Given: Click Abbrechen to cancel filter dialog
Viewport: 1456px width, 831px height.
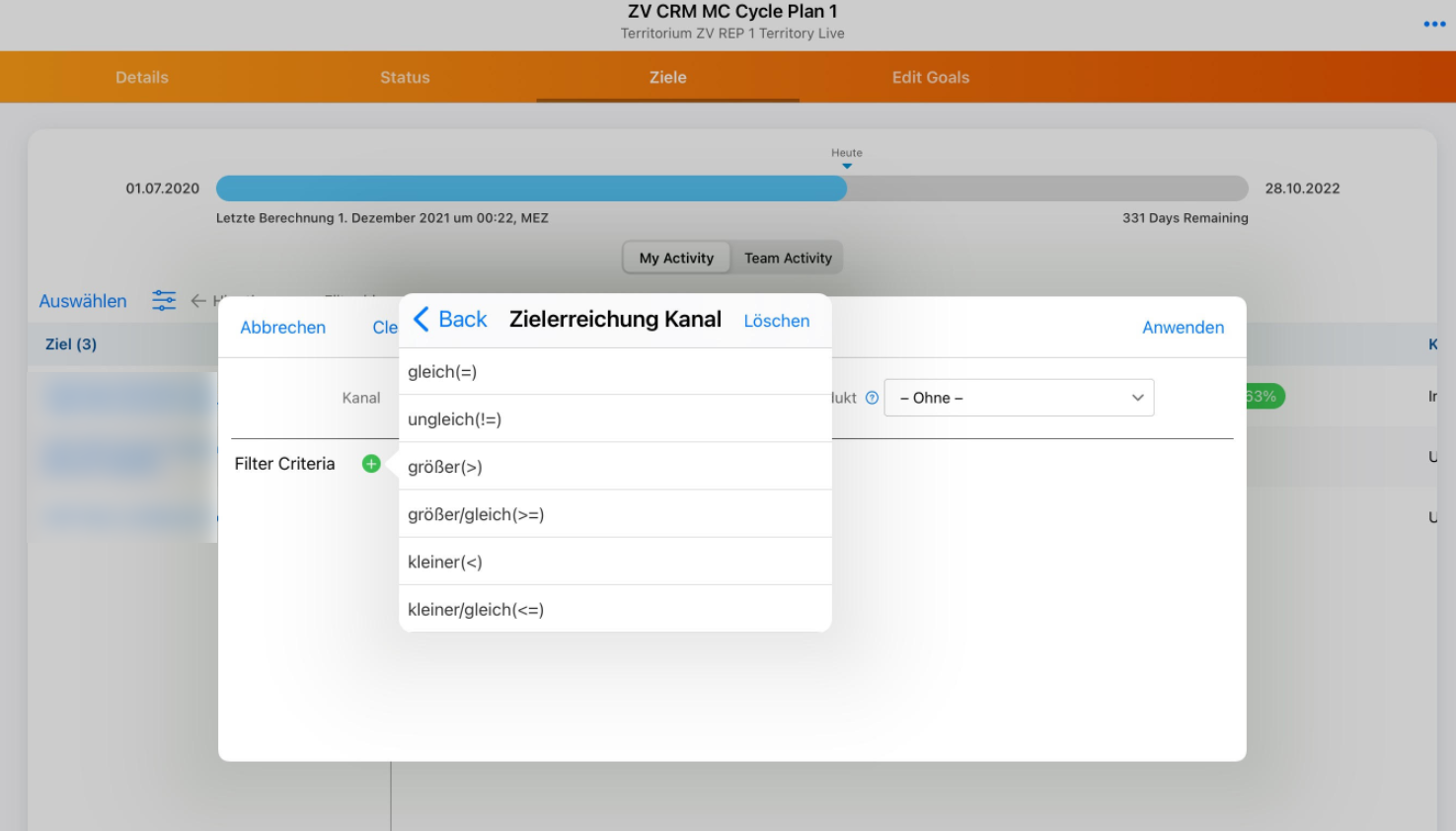Looking at the screenshot, I should point(282,328).
